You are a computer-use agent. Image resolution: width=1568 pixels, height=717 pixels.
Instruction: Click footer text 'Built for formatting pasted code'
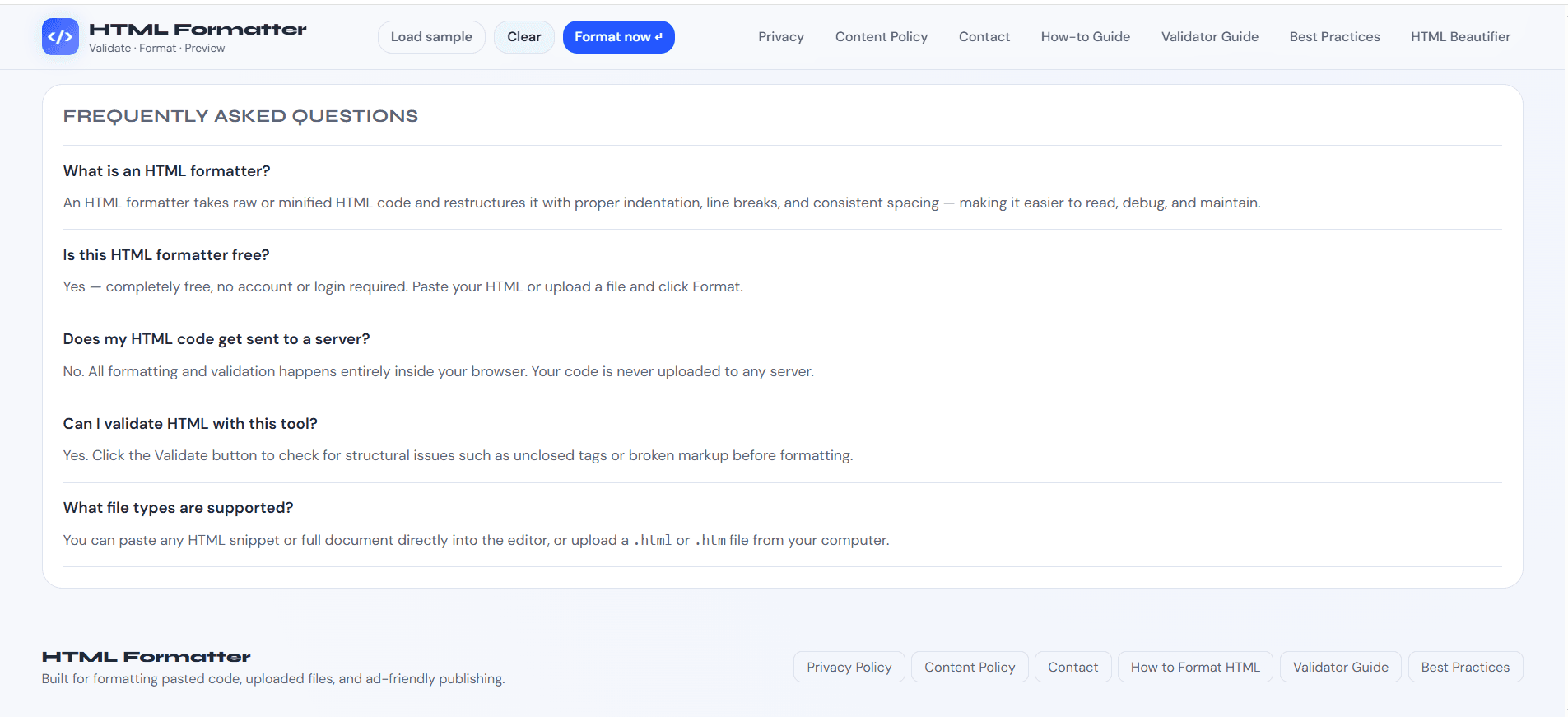coord(273,679)
